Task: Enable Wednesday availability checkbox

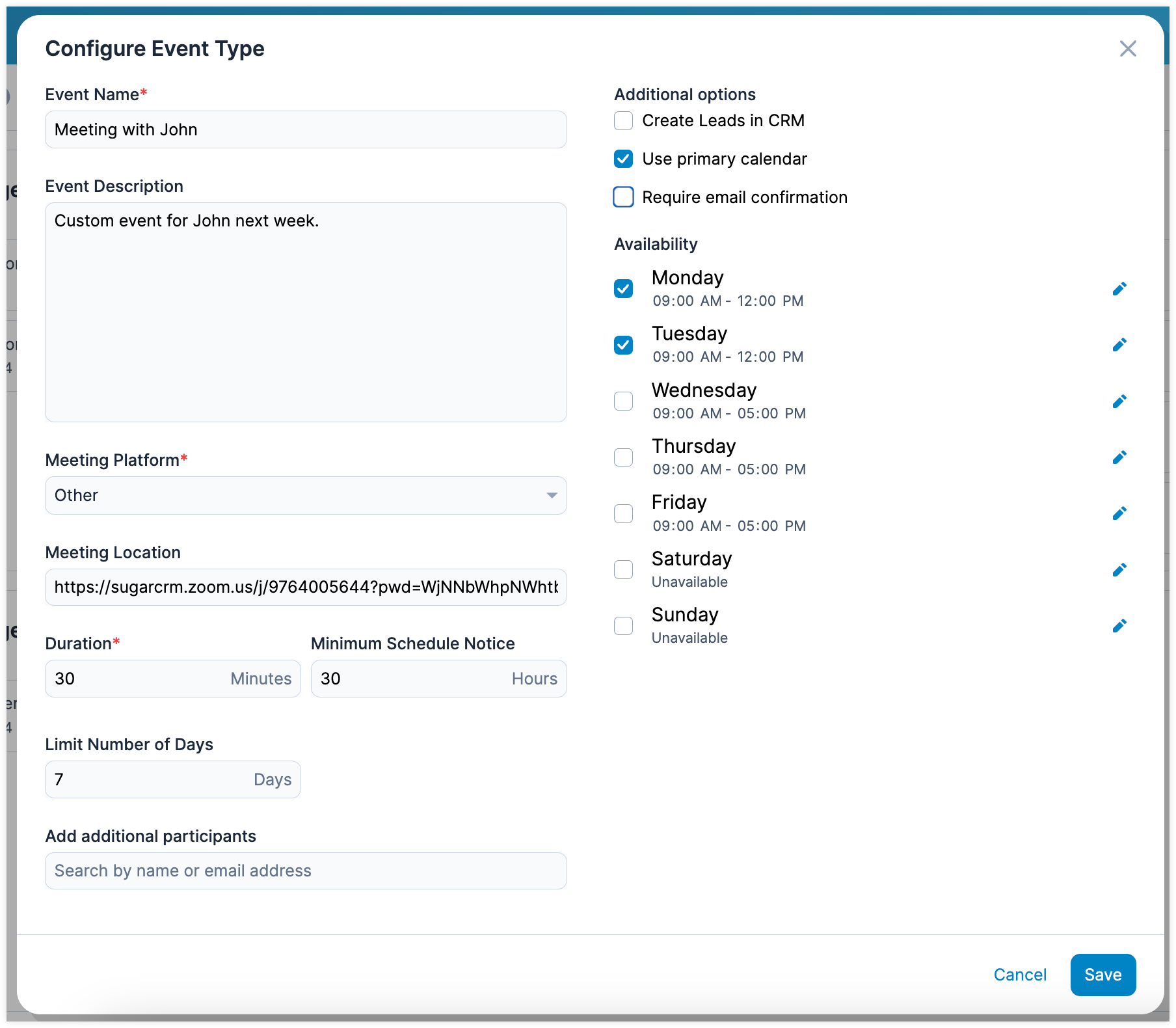Action: [623, 401]
